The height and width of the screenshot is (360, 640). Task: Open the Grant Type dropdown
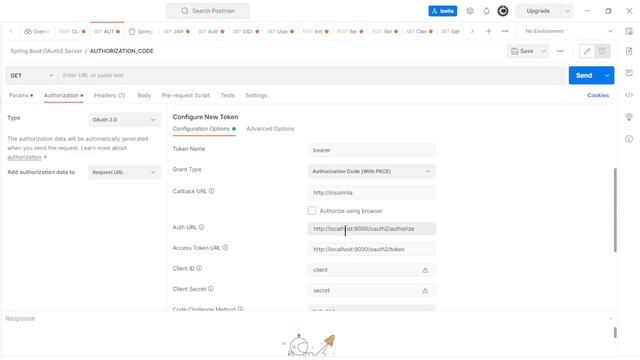click(x=371, y=171)
